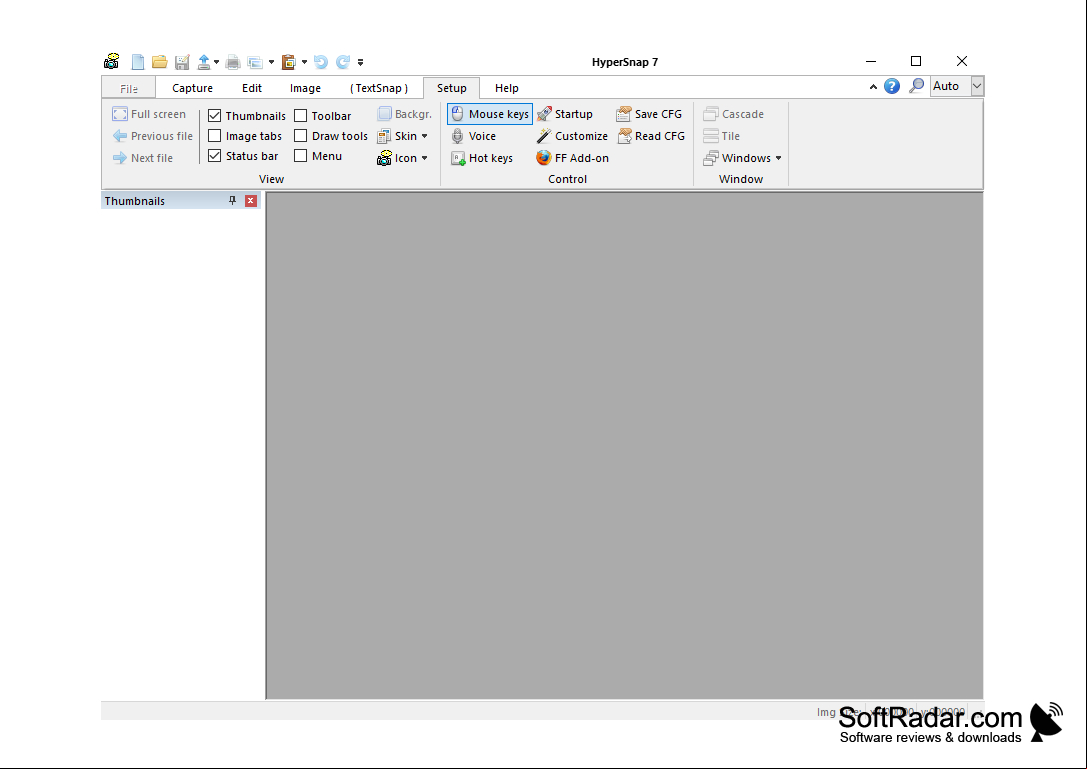Viewport: 1087px width, 769px height.
Task: Open the Skin dropdown
Action: click(403, 136)
